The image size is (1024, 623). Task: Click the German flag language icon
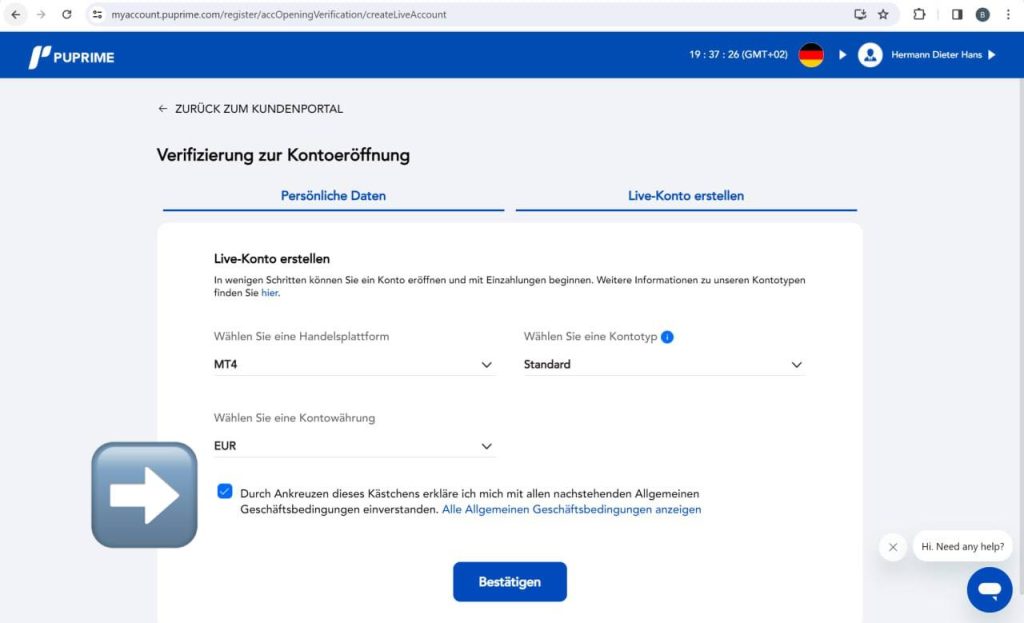point(811,55)
